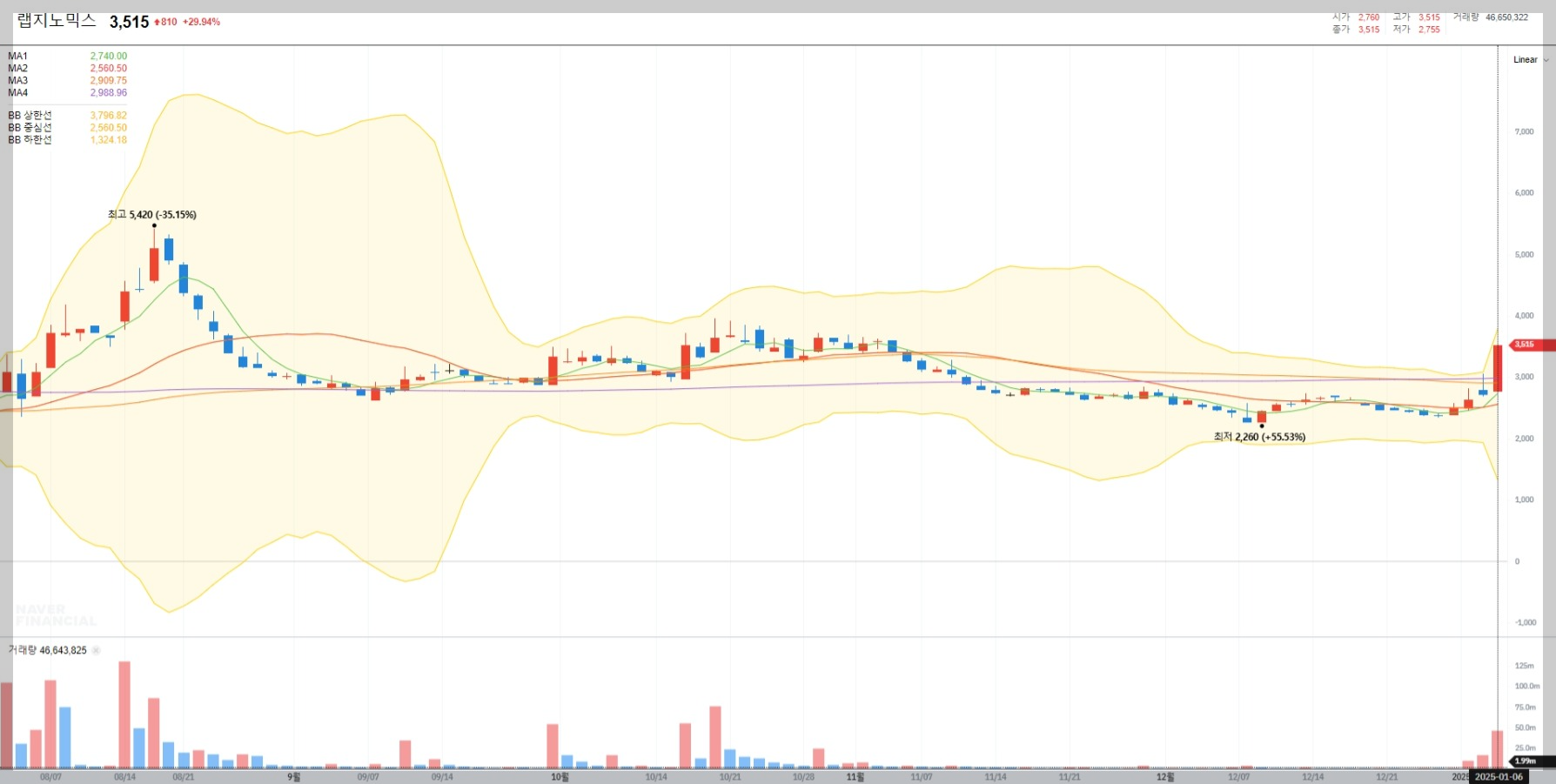This screenshot has width=1556, height=784.
Task: Click the 거래량 46,643,825 volume label
Action: (x=48, y=650)
